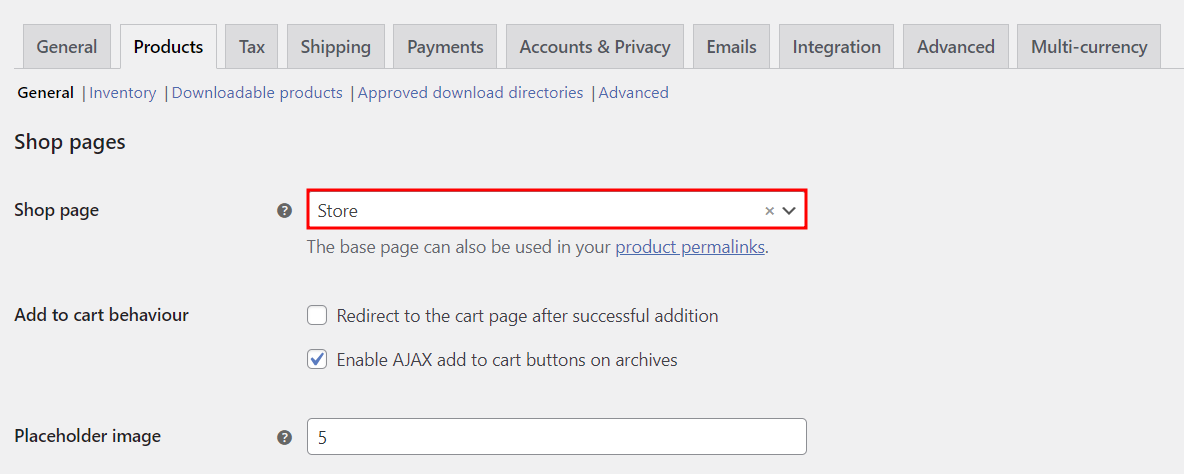Open the Payments tab

(445, 47)
